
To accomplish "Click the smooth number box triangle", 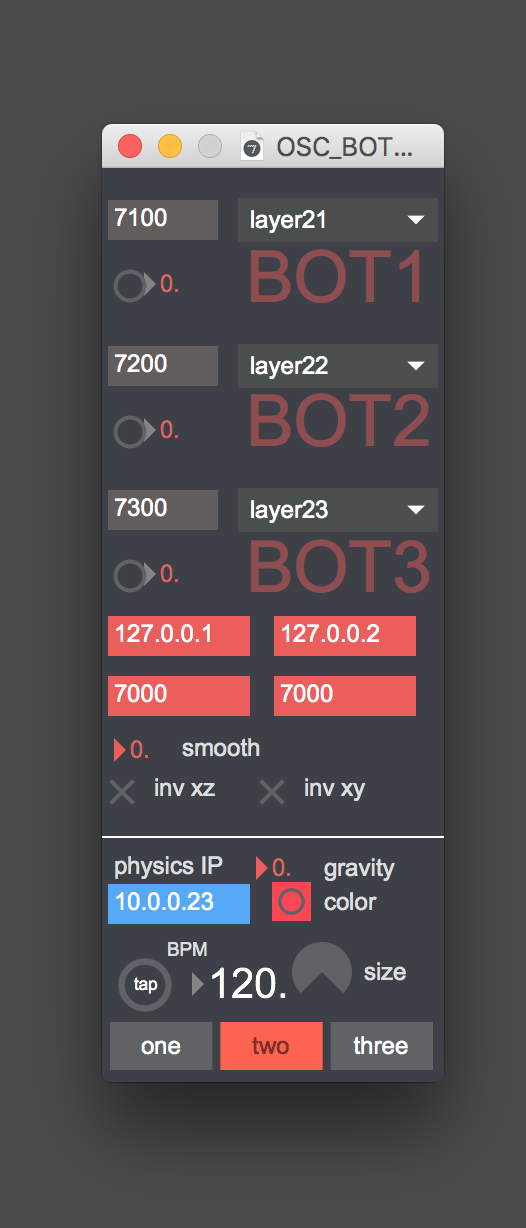I will (x=120, y=749).
